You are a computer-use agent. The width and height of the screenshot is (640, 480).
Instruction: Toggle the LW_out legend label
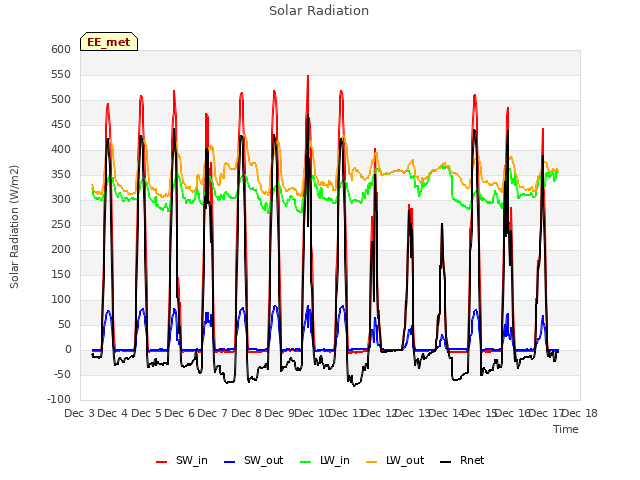[405, 460]
